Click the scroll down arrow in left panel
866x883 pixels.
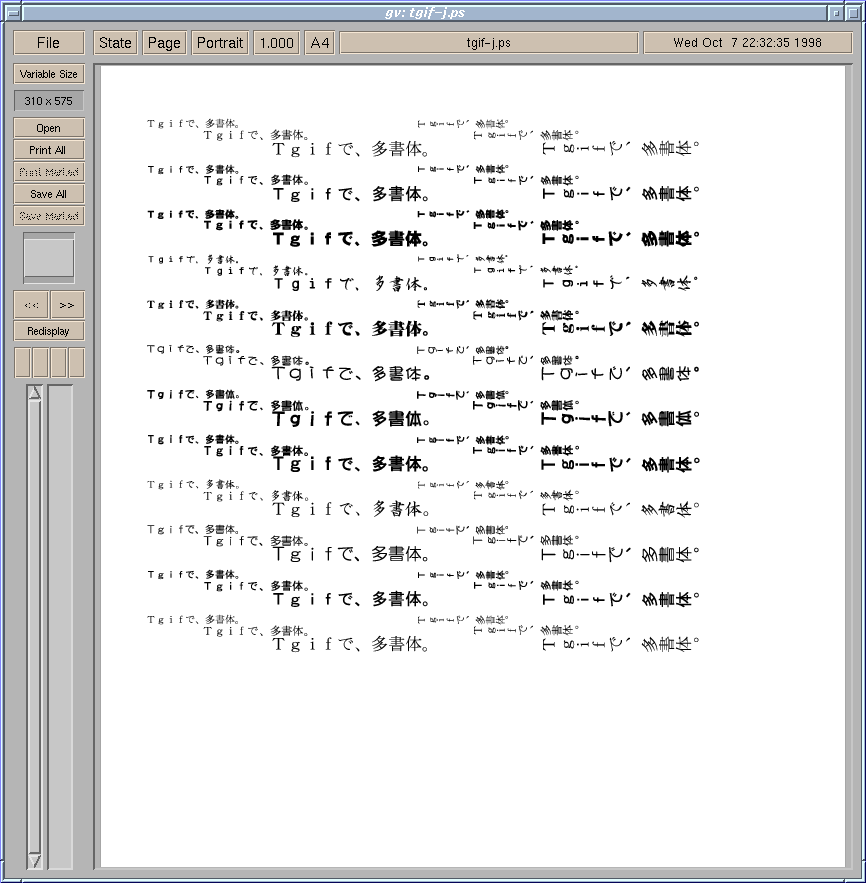34,860
